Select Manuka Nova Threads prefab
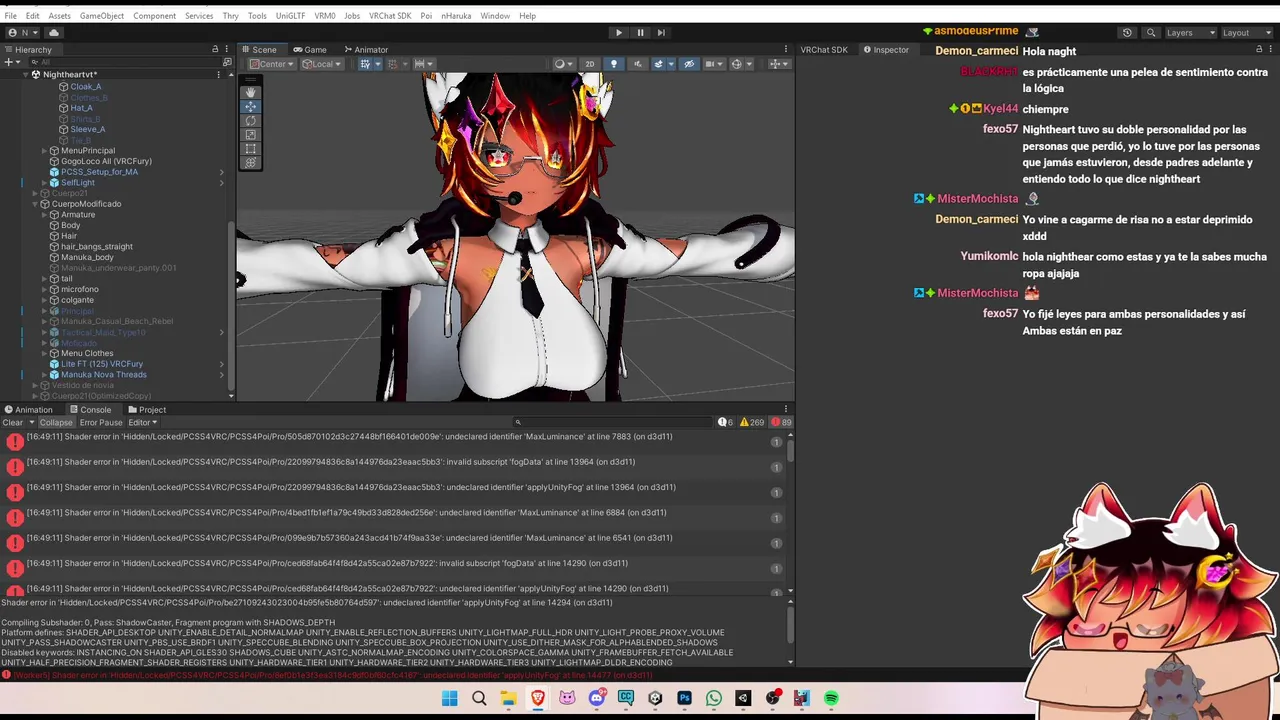This screenshot has width=1280, height=720. [104, 375]
